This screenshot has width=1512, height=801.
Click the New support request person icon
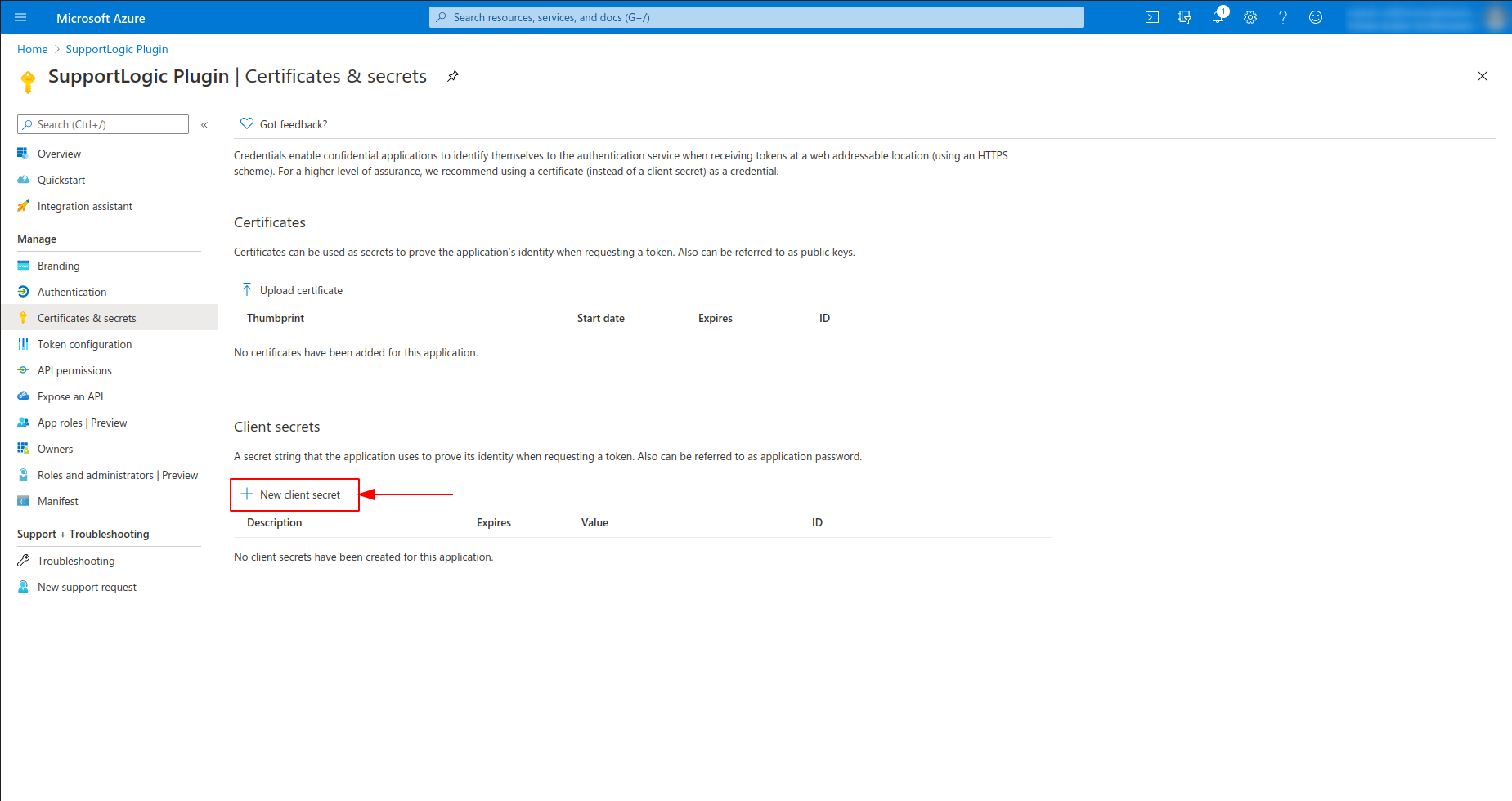tap(23, 586)
